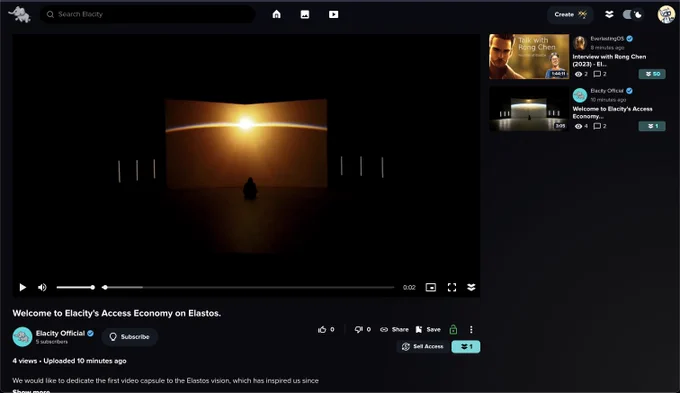Open the stacked layers icon in the top bar
The image size is (680, 393).
pos(609,14)
